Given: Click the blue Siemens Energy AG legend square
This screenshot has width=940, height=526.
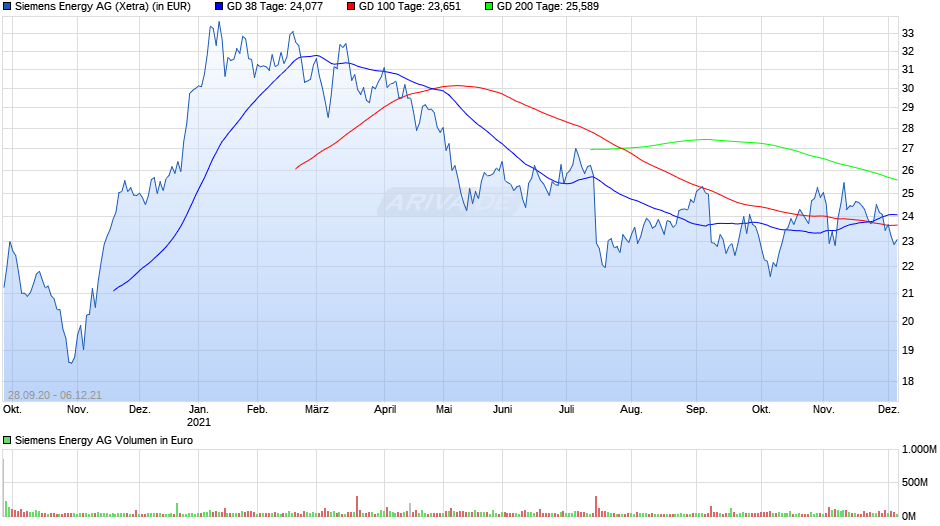Looking at the screenshot, I should pyautogui.click(x=7, y=7).
